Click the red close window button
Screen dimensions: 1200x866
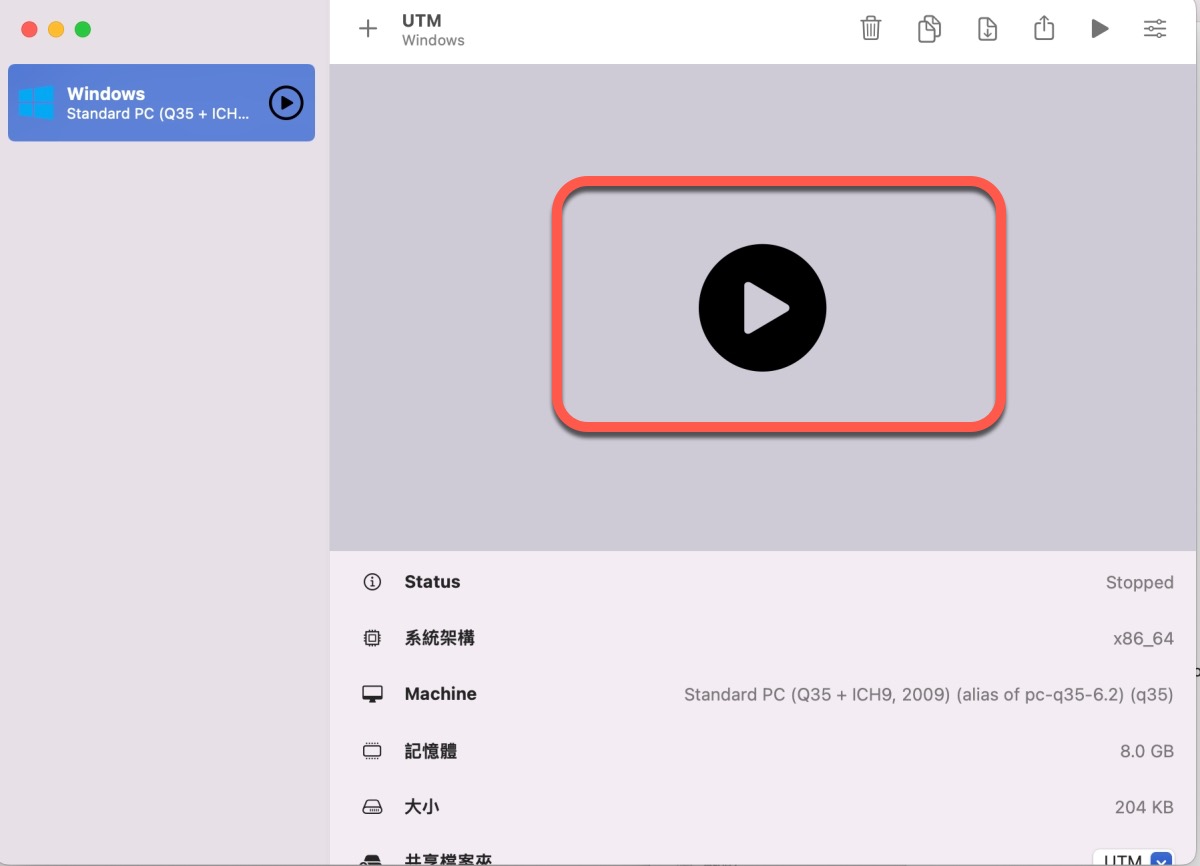click(x=29, y=29)
